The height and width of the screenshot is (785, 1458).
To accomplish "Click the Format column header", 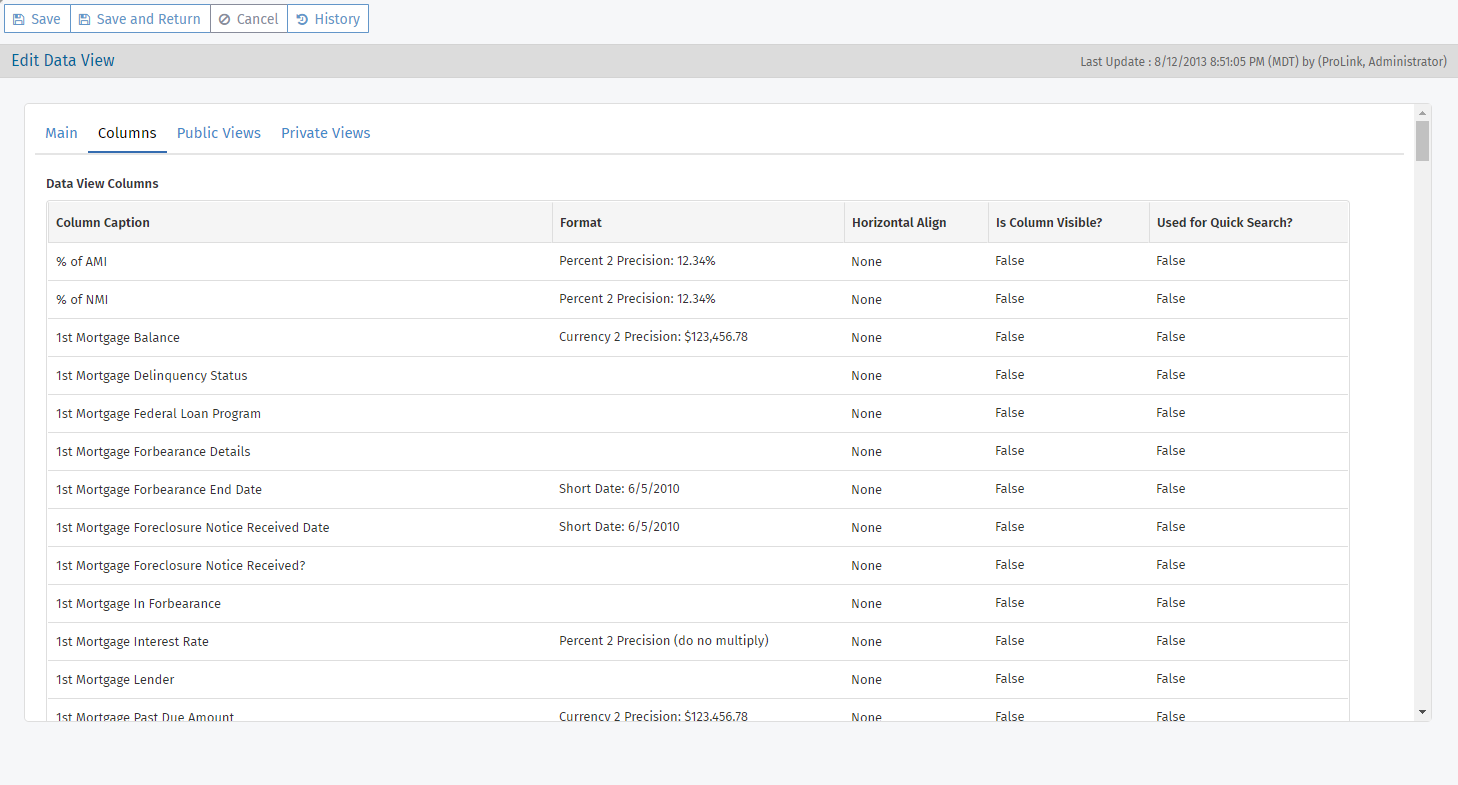I will (581, 222).
